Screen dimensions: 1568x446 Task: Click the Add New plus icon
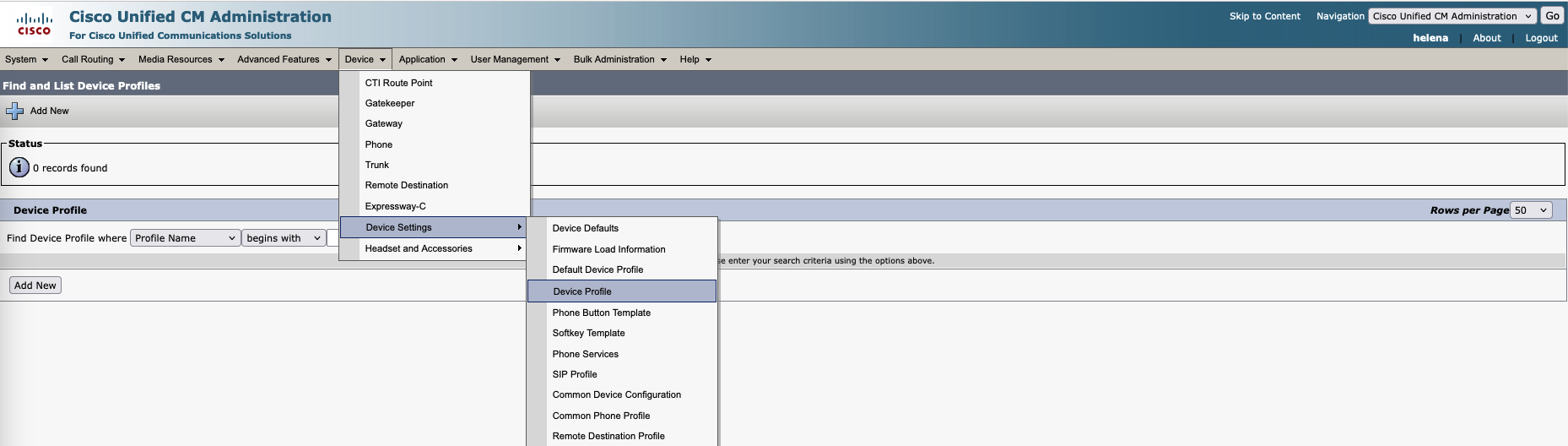click(15, 111)
